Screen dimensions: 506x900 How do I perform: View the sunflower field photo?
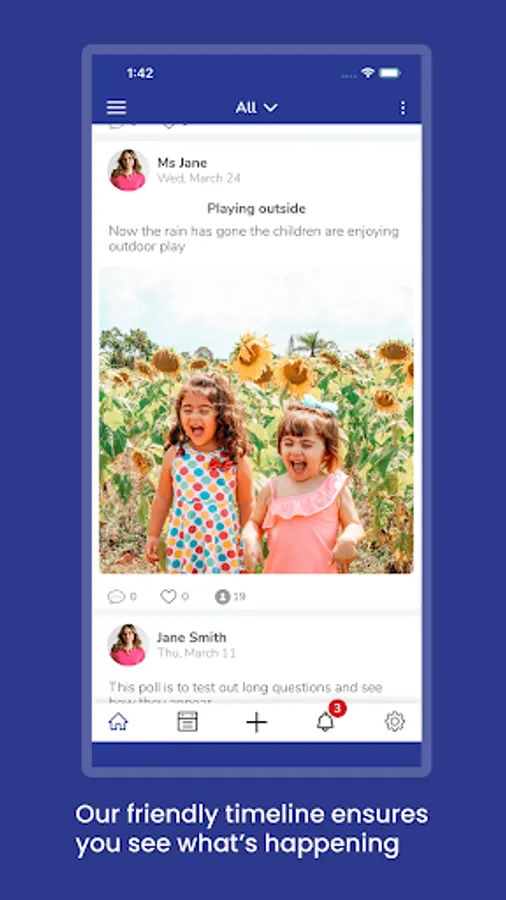(256, 421)
